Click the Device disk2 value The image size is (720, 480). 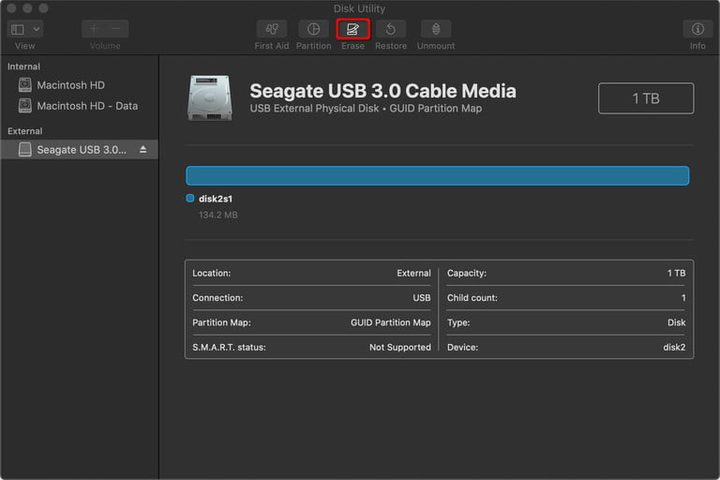pos(674,348)
